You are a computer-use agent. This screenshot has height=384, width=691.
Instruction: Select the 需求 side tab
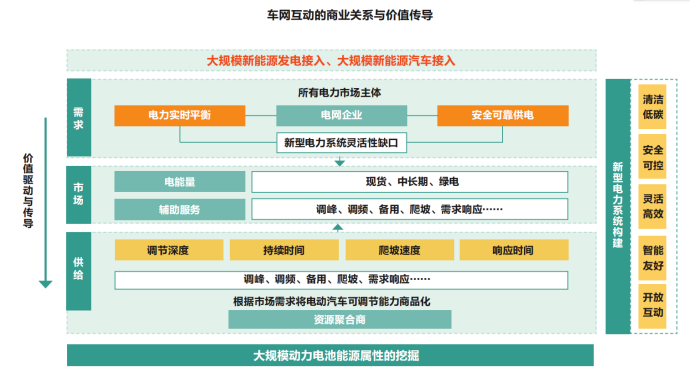(x=79, y=118)
